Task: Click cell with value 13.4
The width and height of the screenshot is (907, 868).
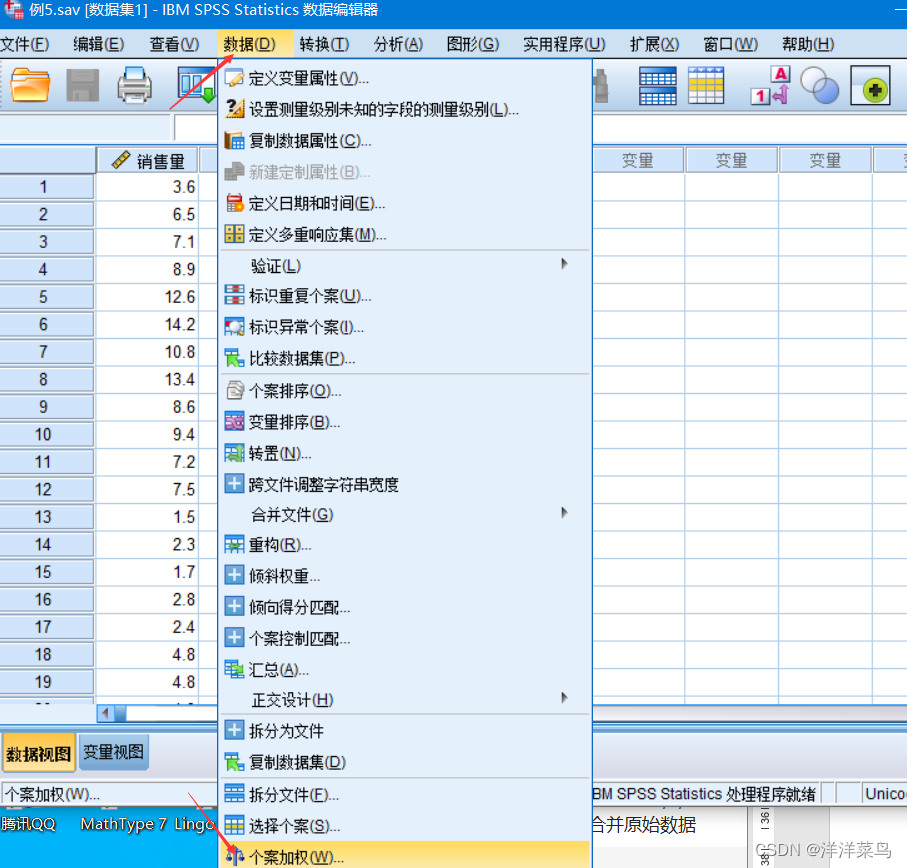Action: (148, 379)
